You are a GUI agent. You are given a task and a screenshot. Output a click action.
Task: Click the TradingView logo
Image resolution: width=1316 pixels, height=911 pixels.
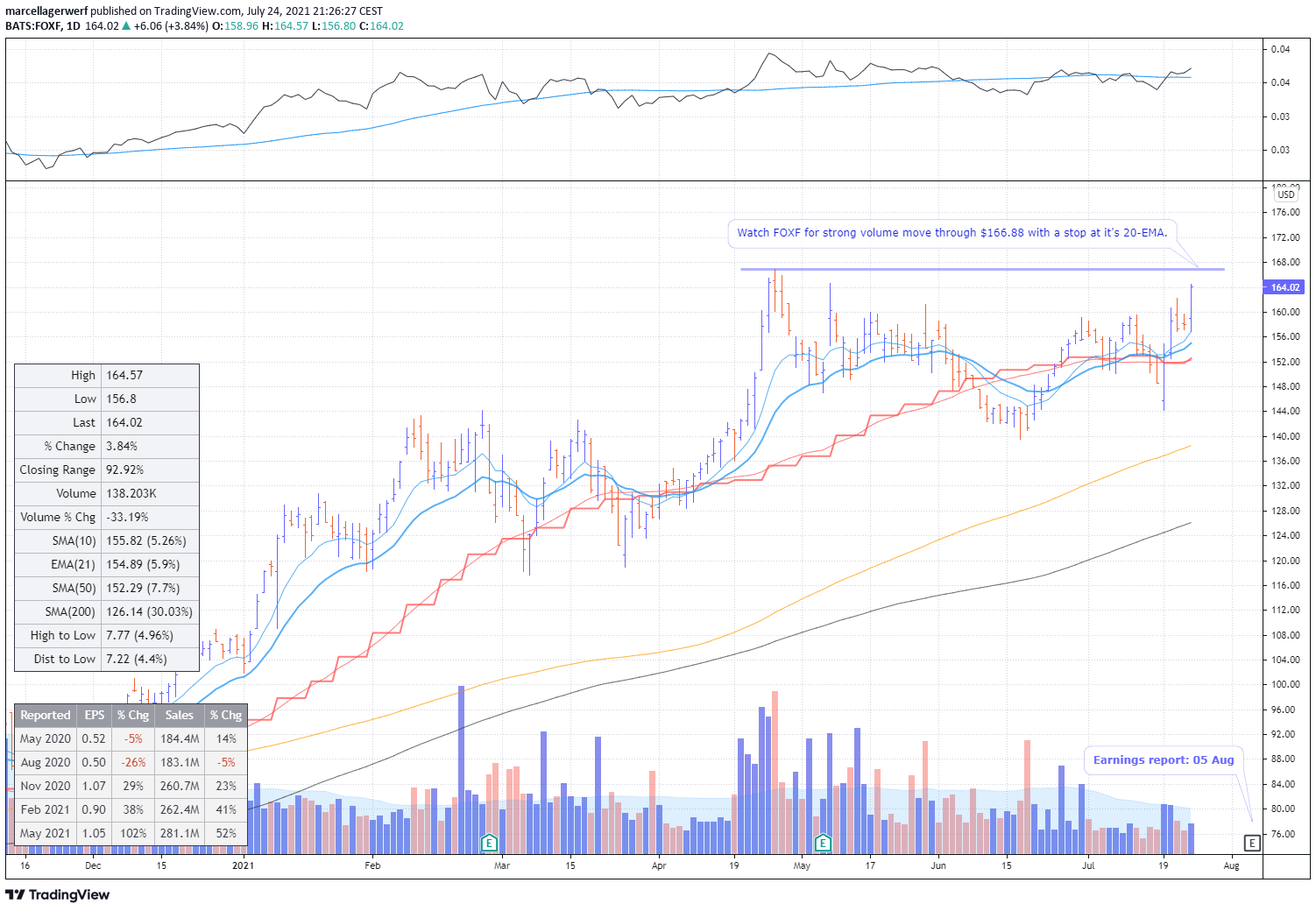tap(58, 894)
